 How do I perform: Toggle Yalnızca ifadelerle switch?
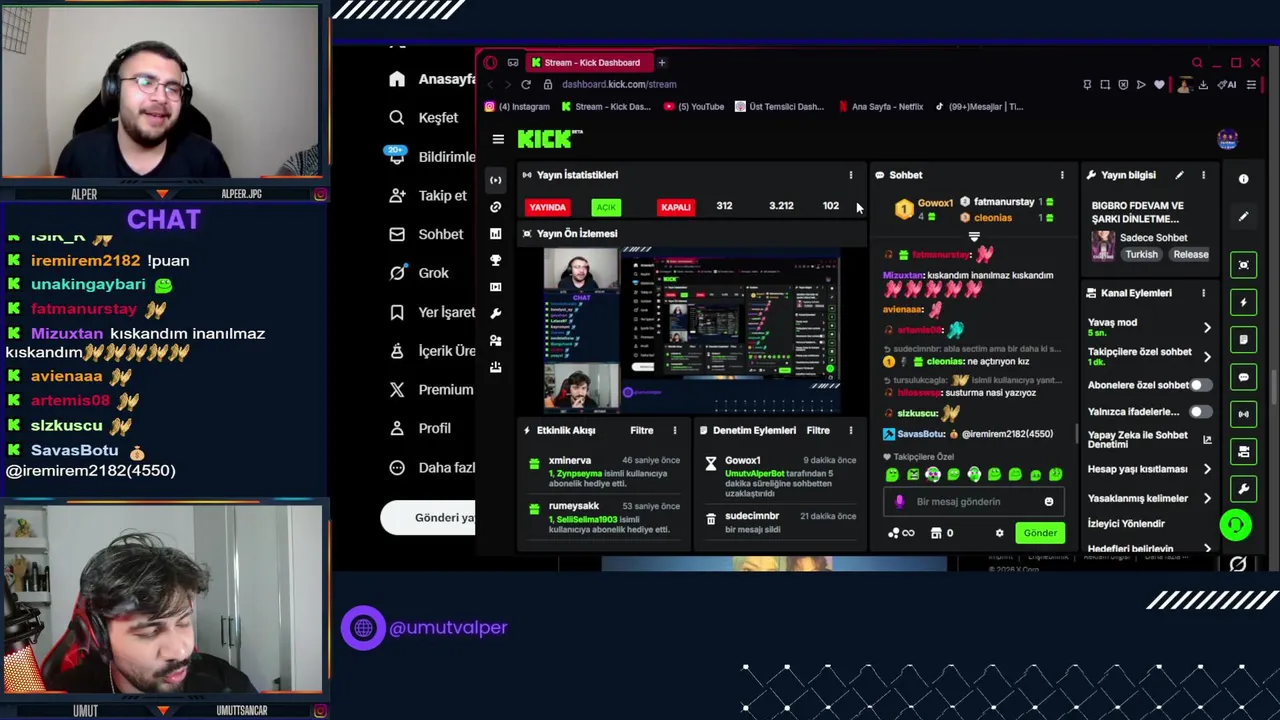(1201, 412)
